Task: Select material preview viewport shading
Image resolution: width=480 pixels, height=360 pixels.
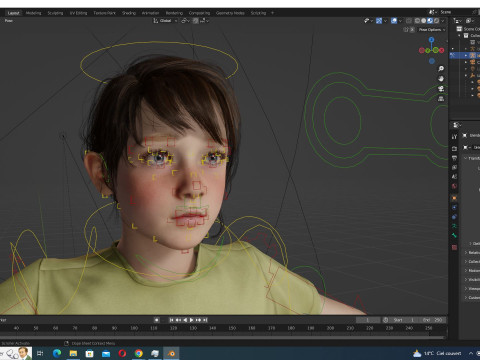Action: [x=430, y=21]
